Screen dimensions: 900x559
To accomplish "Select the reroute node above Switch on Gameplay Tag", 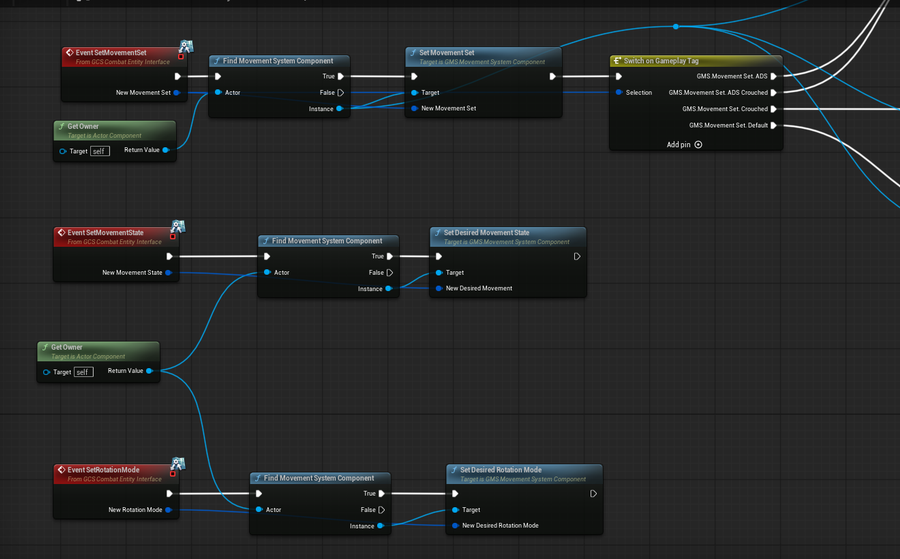I will coord(676,26).
